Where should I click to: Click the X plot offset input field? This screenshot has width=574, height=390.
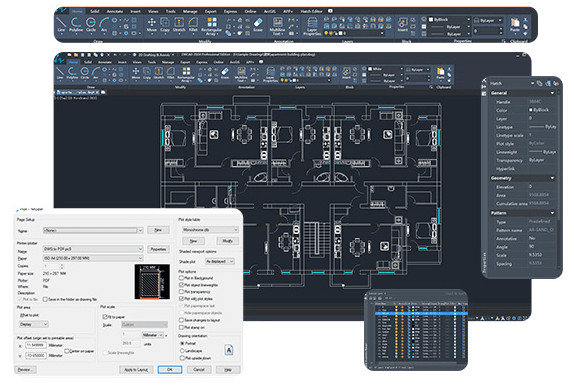(x=36, y=345)
